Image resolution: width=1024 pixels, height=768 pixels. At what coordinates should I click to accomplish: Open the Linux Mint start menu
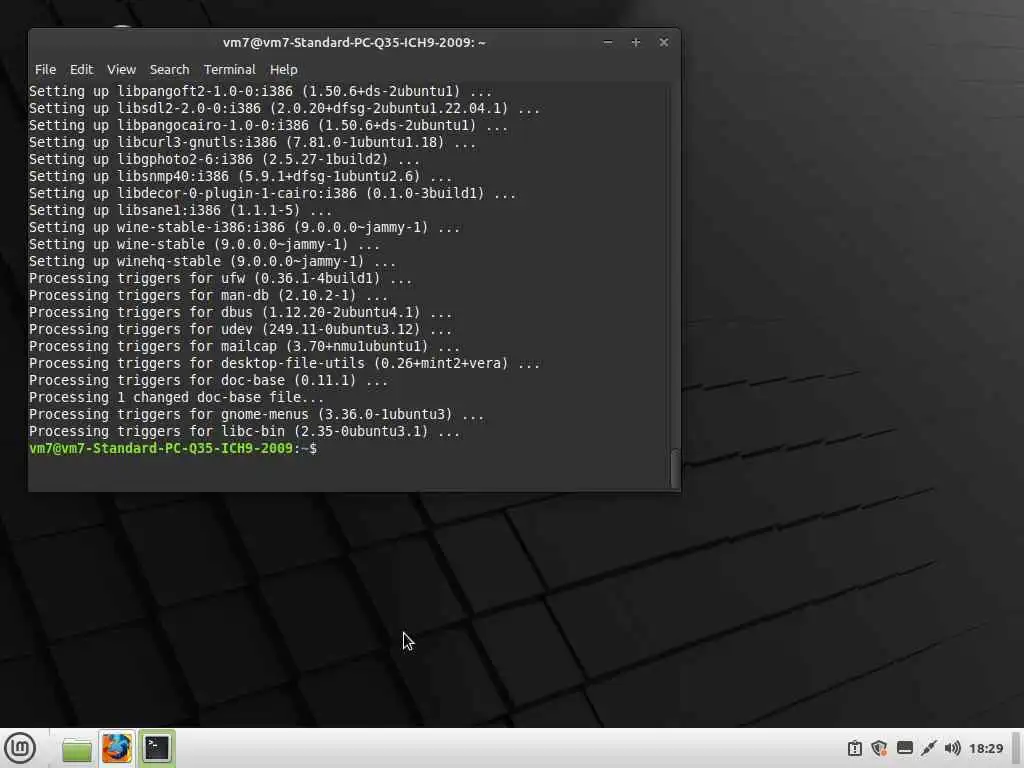pyautogui.click(x=20, y=748)
